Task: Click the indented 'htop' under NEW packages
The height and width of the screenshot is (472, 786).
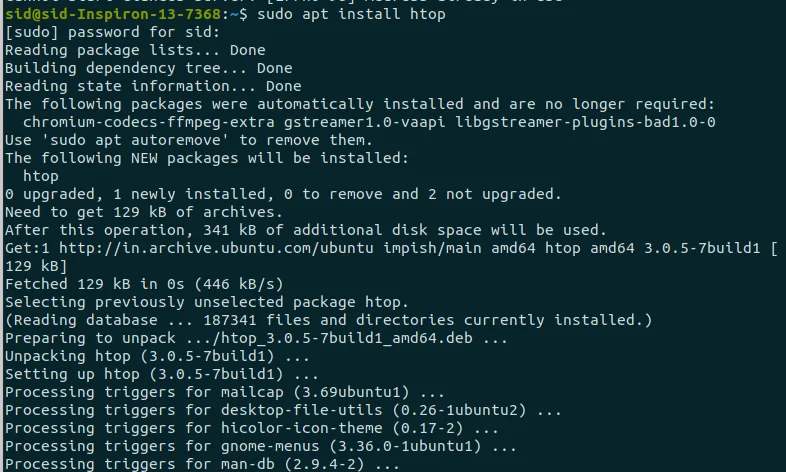Action: tap(41, 176)
